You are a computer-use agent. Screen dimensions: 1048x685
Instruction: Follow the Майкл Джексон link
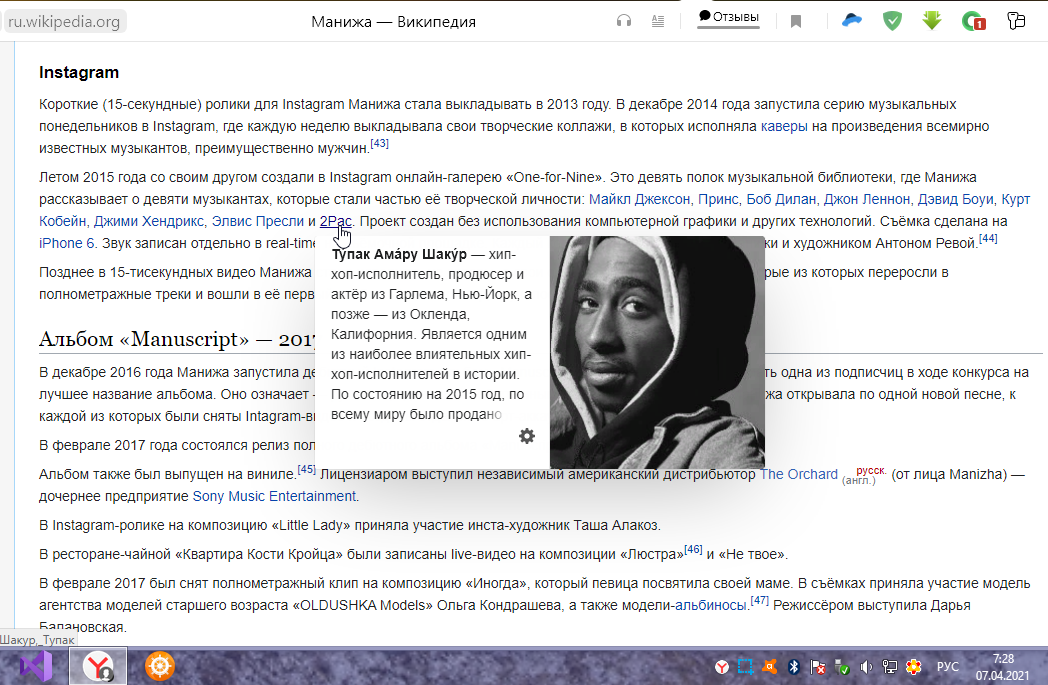click(639, 199)
